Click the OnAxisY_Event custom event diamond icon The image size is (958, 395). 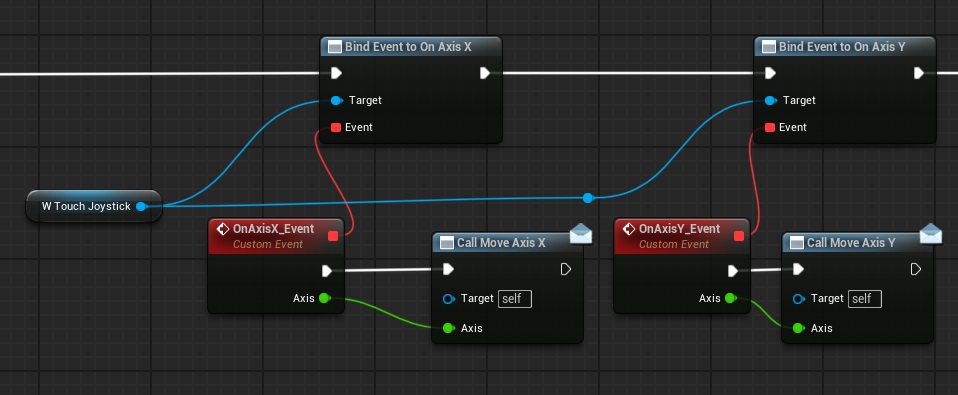tap(629, 229)
